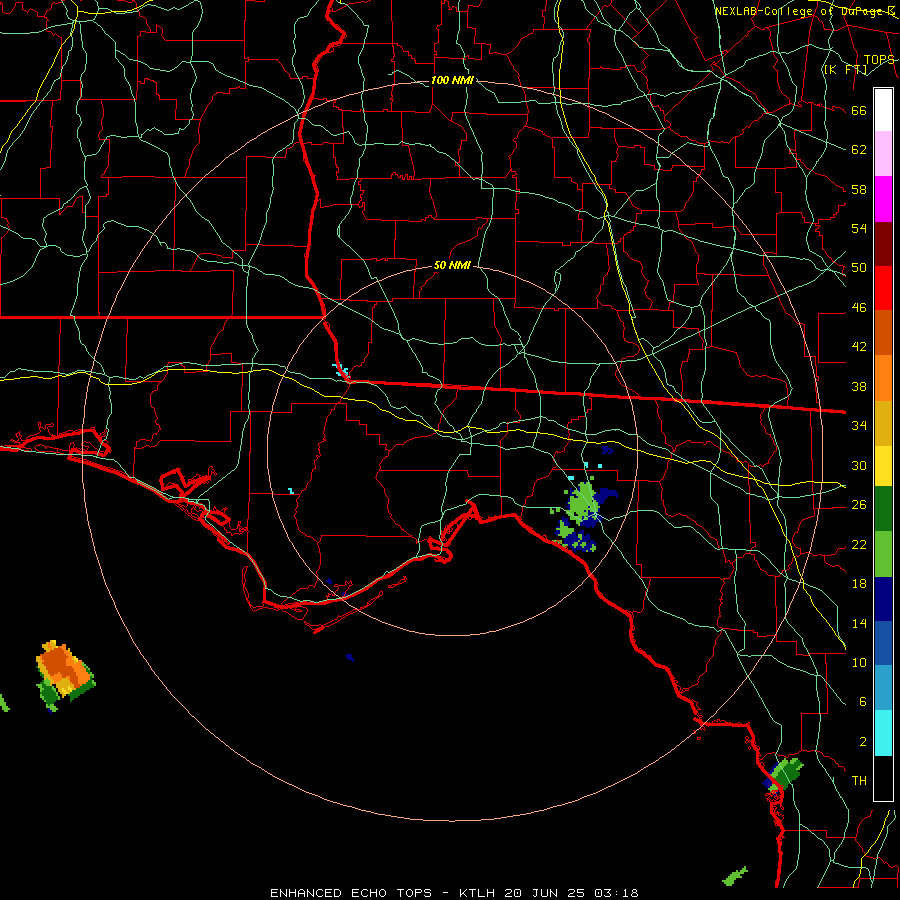Select the bright red 50 kft legend swatch
This screenshot has width=900, height=900.
pos(883,288)
